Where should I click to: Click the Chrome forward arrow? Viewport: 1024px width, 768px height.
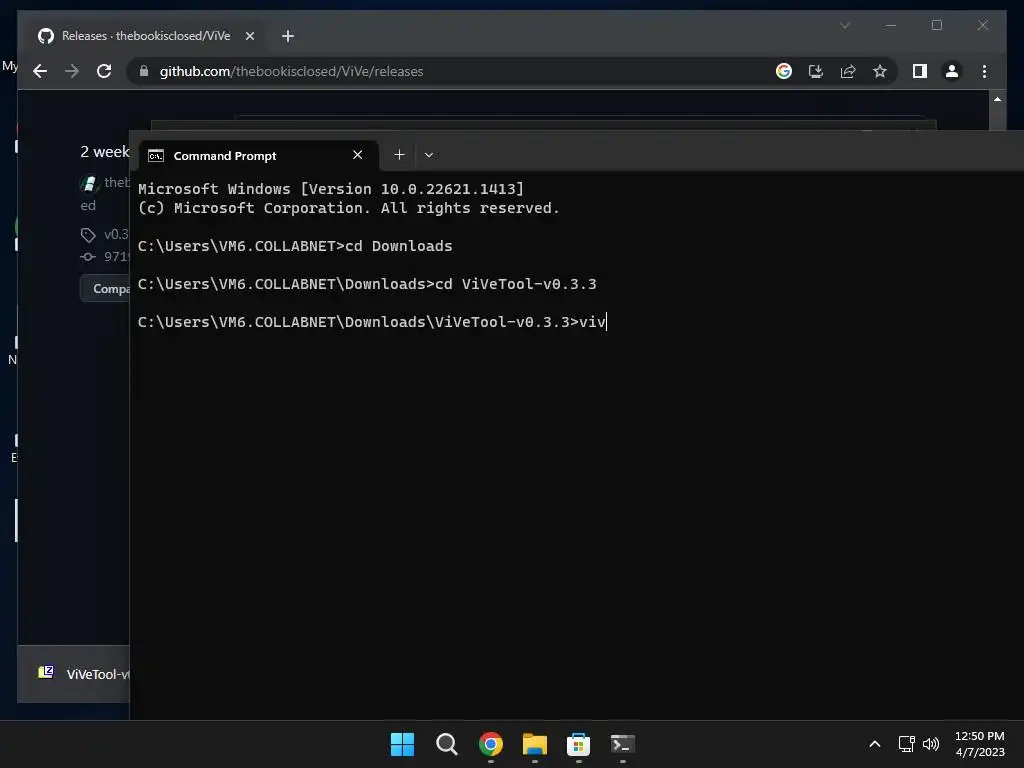[72, 71]
